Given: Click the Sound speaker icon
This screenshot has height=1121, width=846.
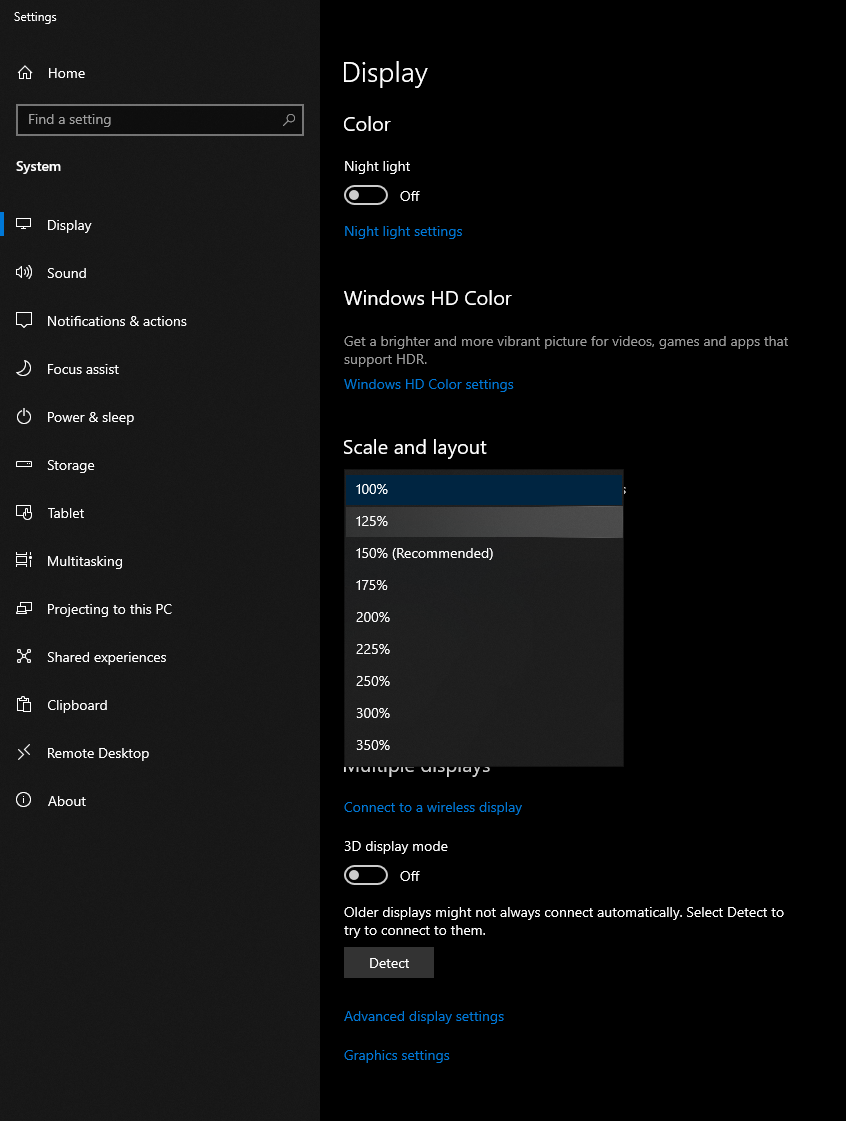Looking at the screenshot, I should (25, 273).
